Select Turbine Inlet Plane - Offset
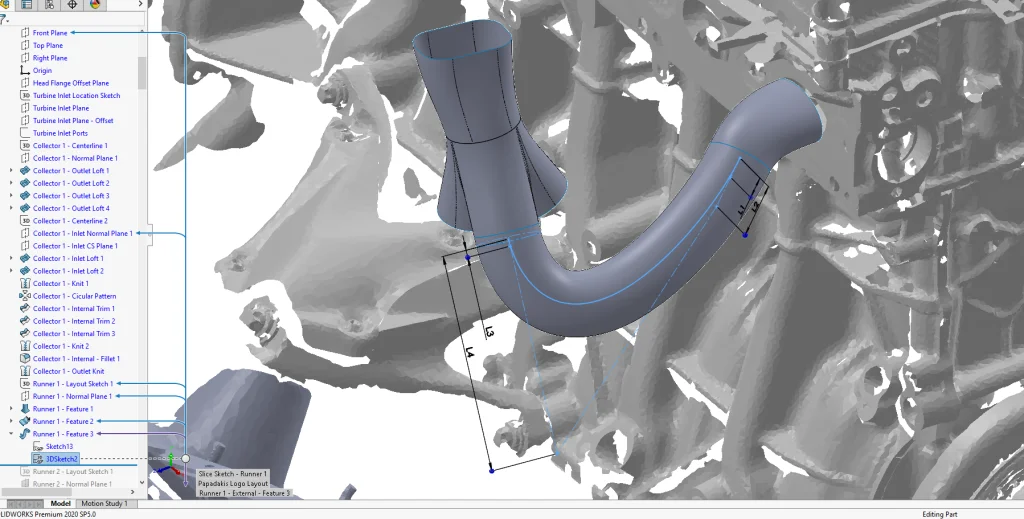Image resolution: width=1024 pixels, height=519 pixels. [x=72, y=120]
